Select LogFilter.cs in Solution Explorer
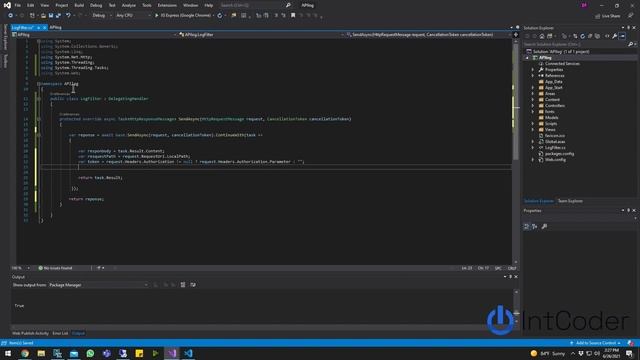The width and height of the screenshot is (640, 360). pyautogui.click(x=555, y=147)
